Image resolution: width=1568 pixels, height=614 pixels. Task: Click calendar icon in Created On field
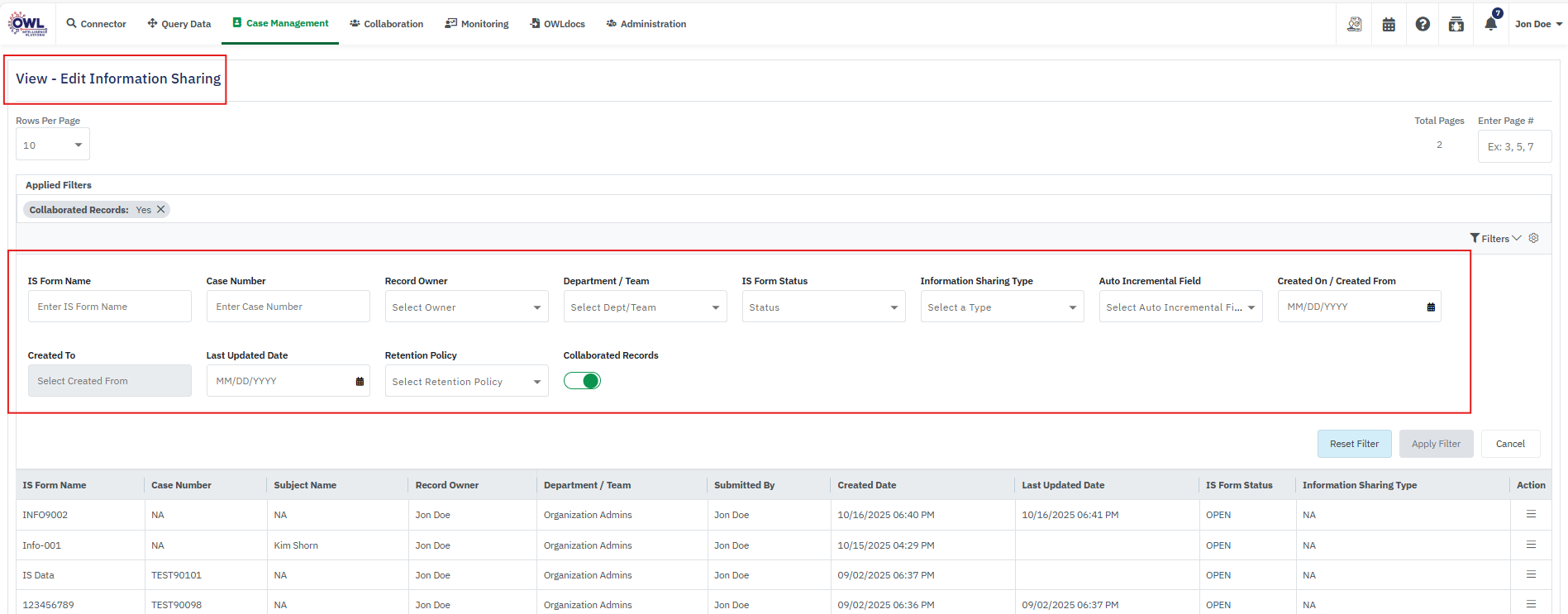point(1431,307)
